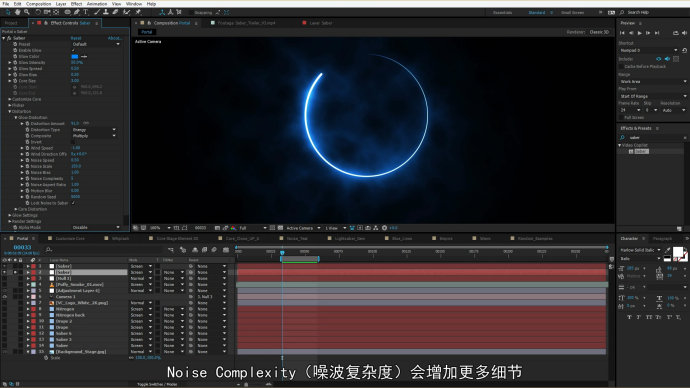This screenshot has height=388, width=690.
Task: Click the Portal breadcrumb in viewer
Action: (x=147, y=32)
